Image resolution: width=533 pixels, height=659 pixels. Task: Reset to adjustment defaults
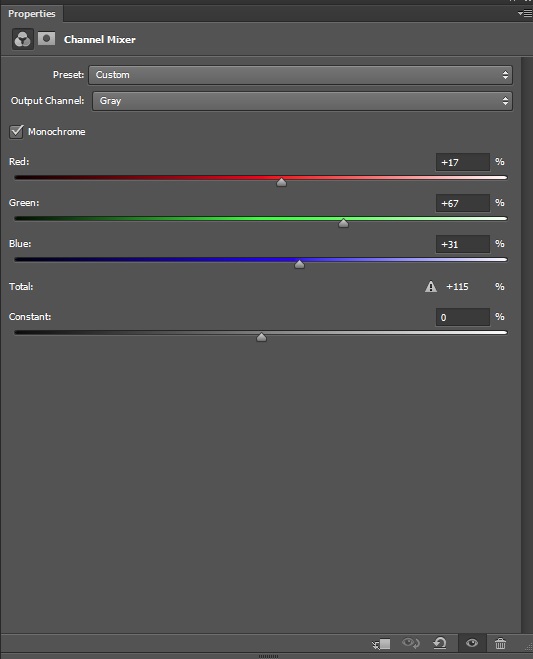click(440, 643)
